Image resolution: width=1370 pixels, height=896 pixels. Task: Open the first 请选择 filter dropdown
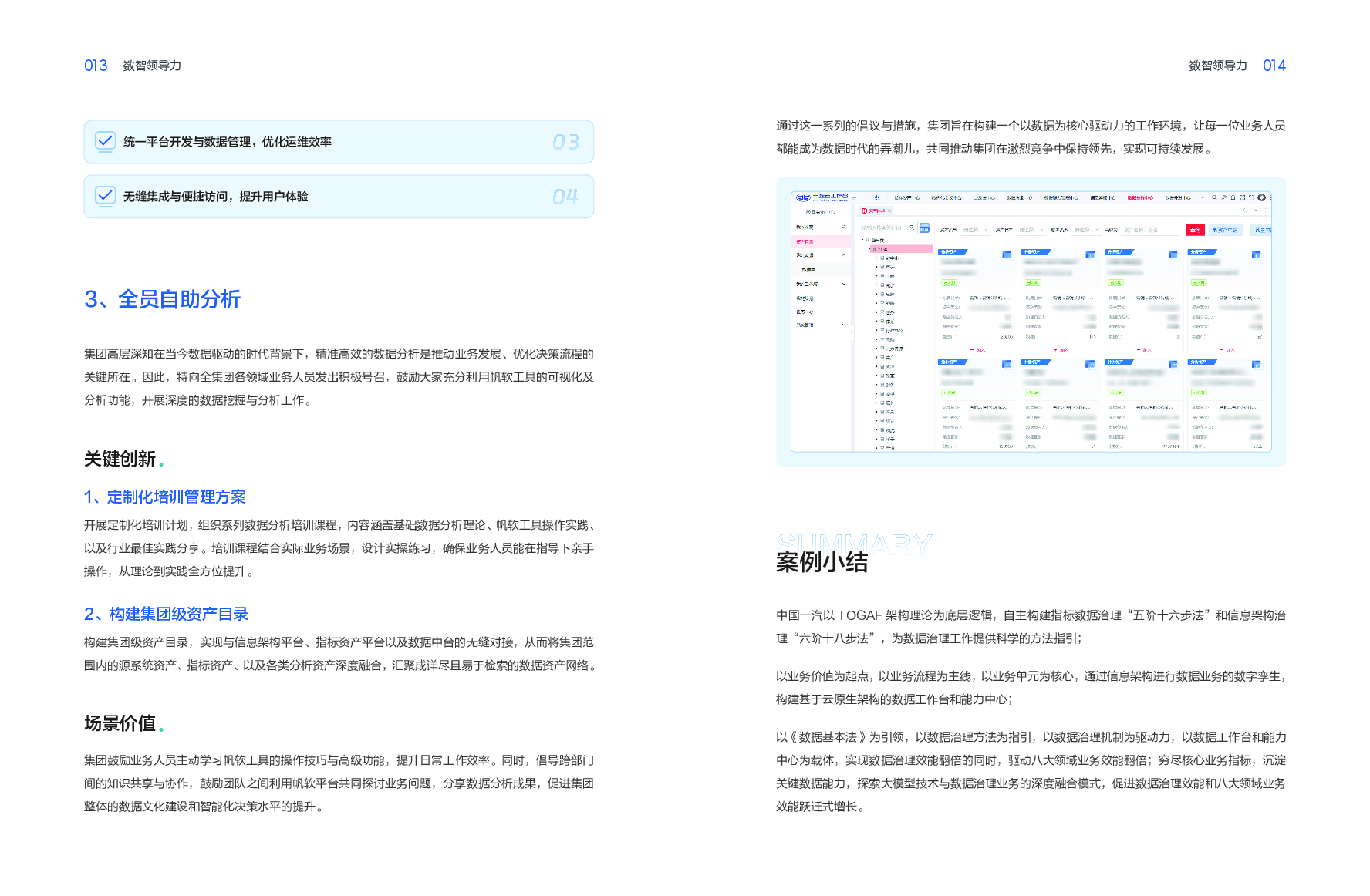(x=976, y=230)
